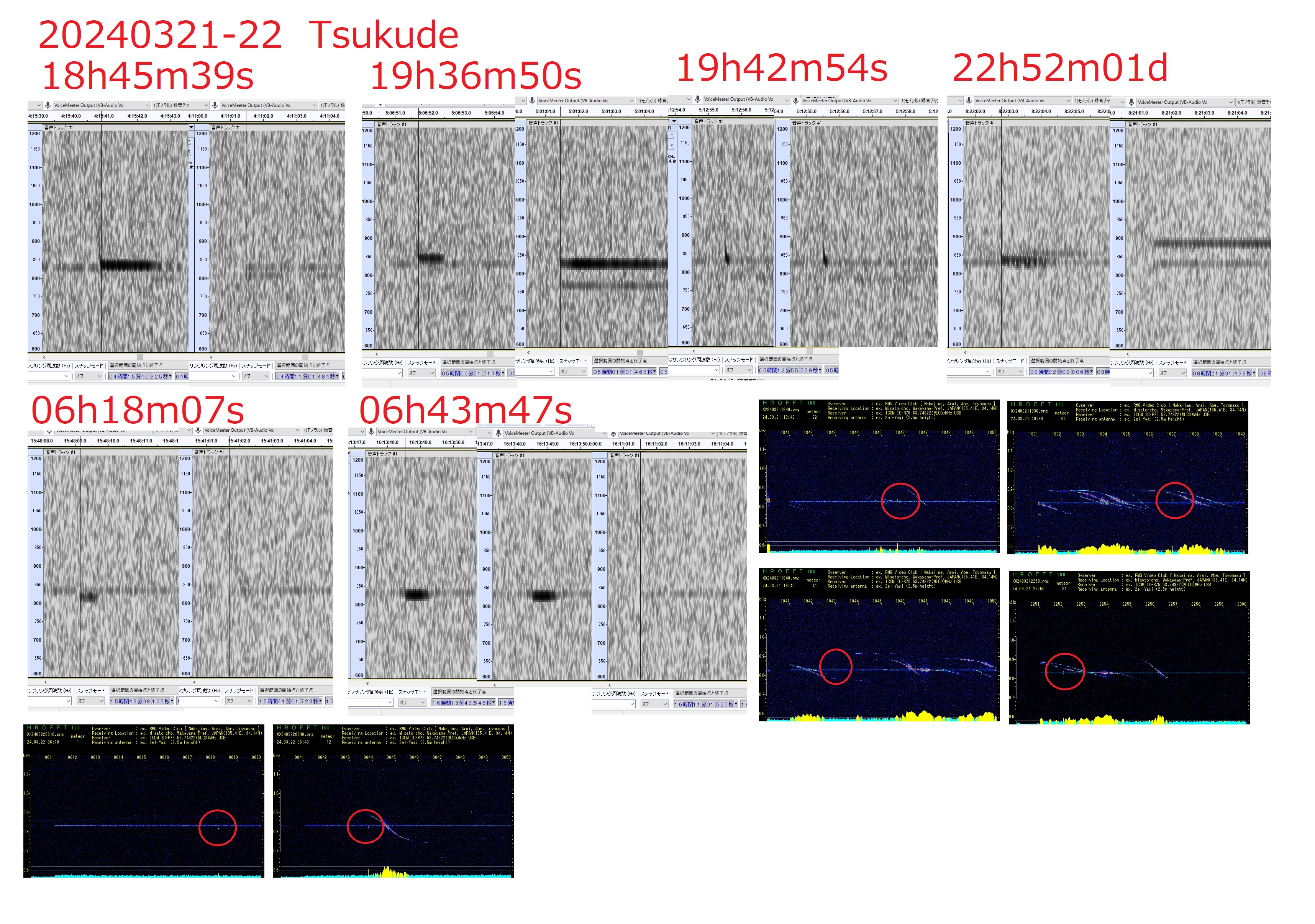Image resolution: width=1315 pixels, height=924 pixels.
Task: Click microphone icon above the 4:15:40.0 ruler
Action: pyautogui.click(x=48, y=105)
